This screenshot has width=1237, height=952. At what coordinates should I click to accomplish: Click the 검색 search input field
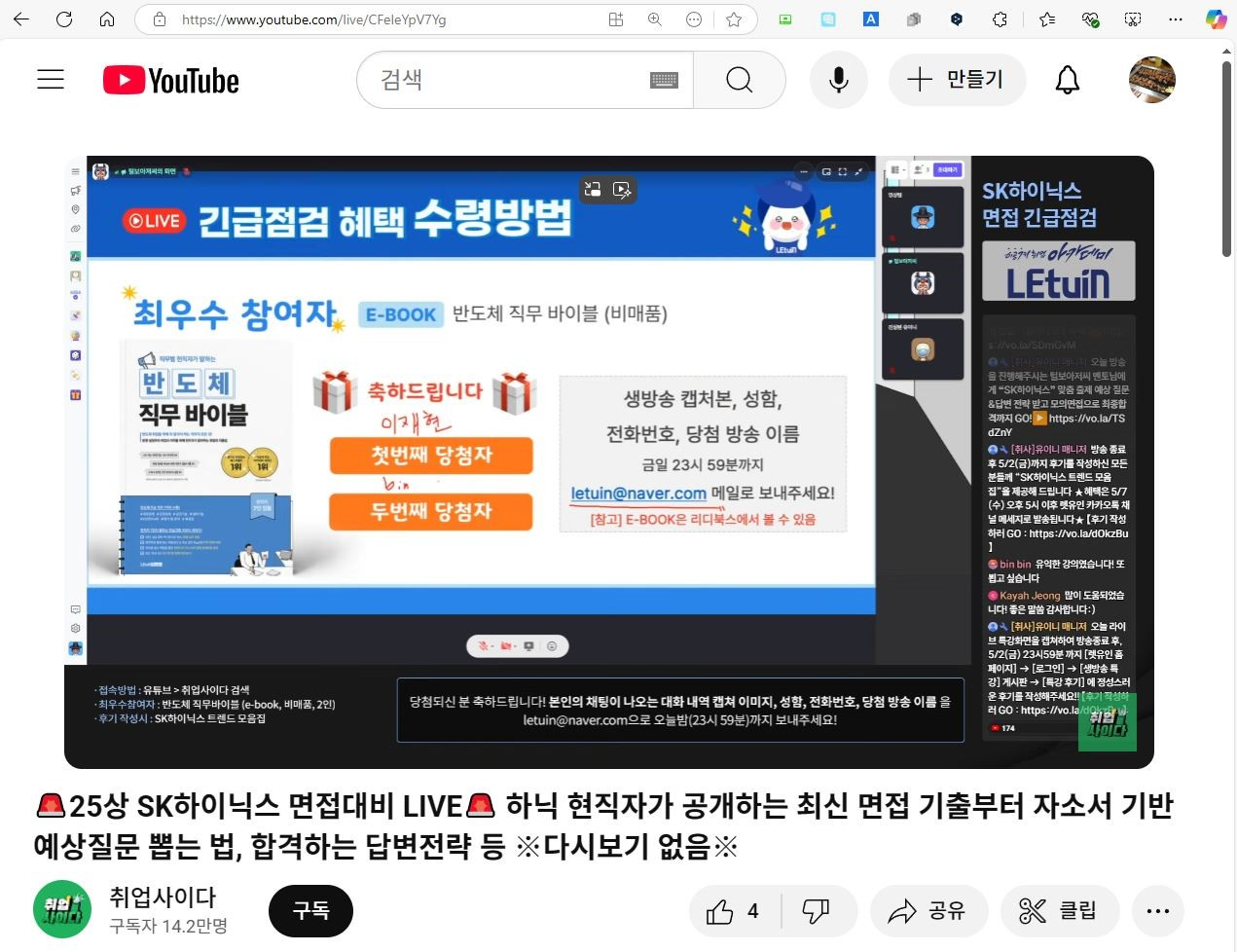tap(506, 80)
